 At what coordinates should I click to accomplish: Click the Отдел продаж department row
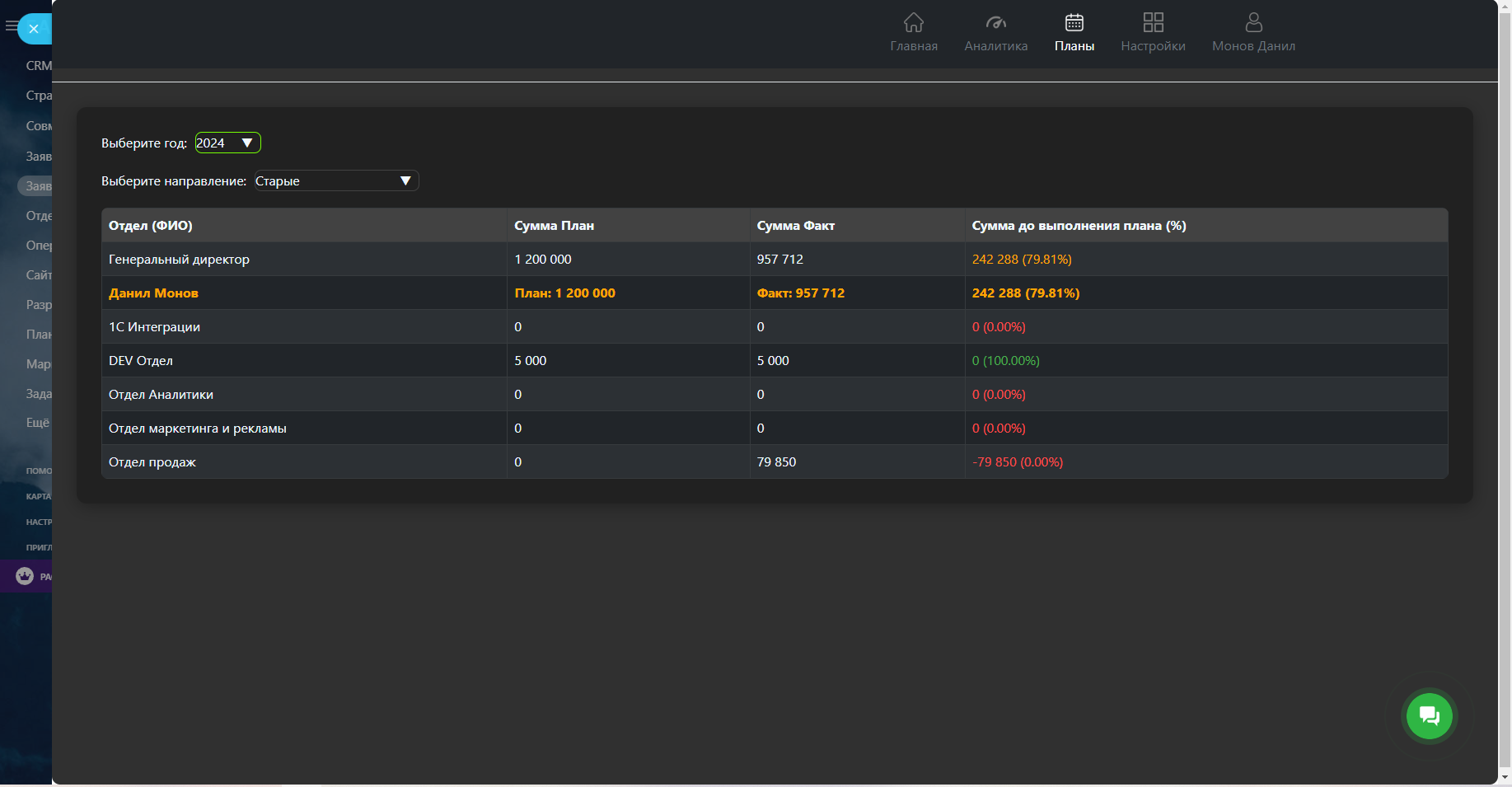click(152, 462)
